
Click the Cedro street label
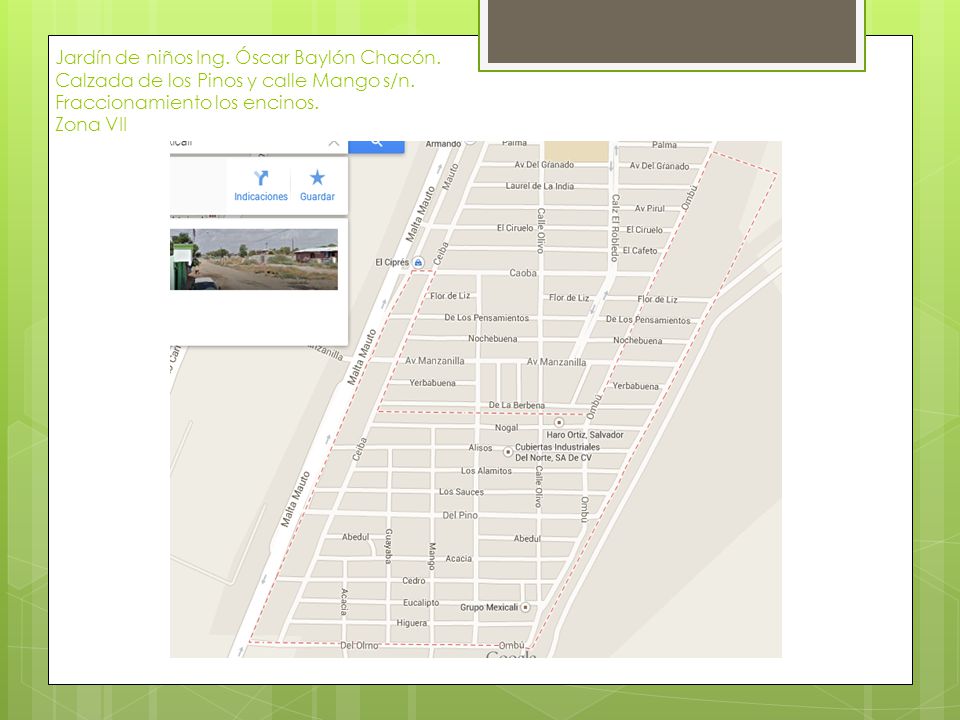tap(414, 581)
